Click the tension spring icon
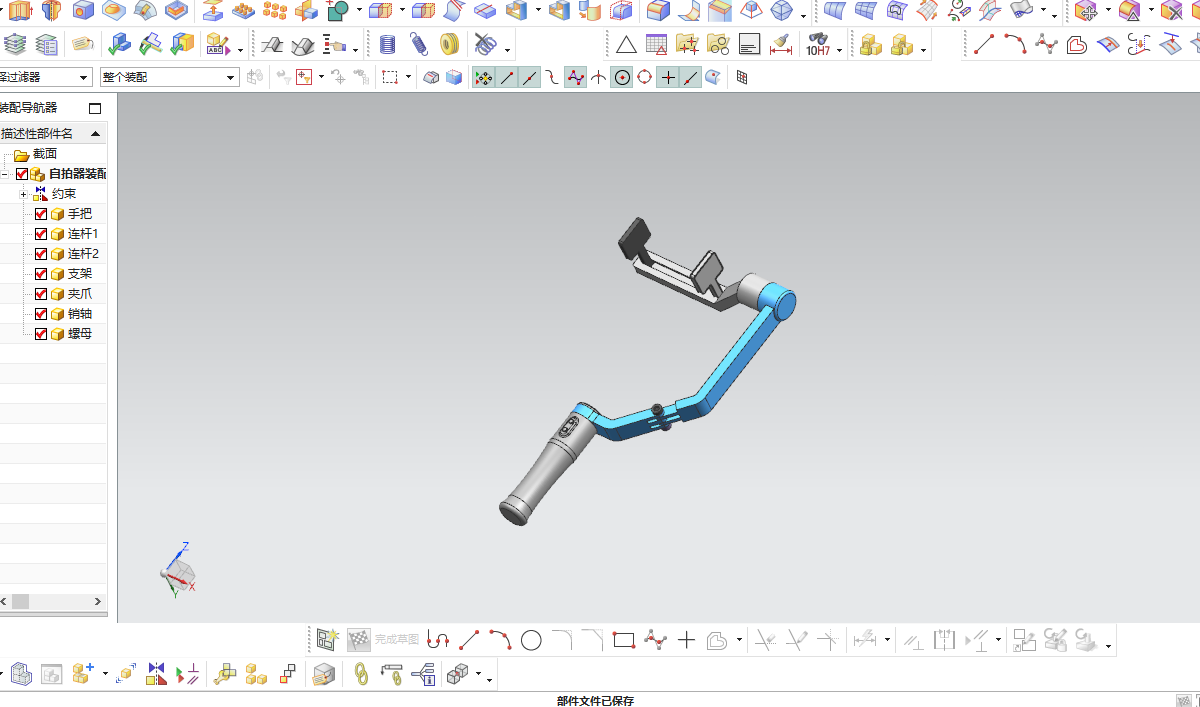This screenshot has height=707, width=1200. click(x=419, y=45)
